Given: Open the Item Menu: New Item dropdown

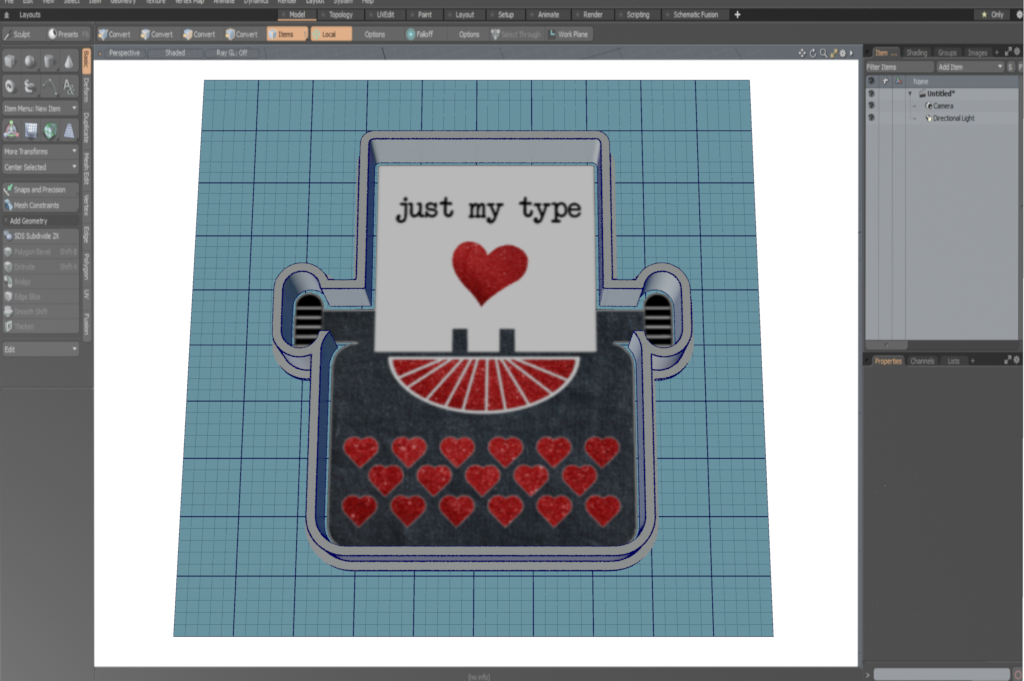Looking at the screenshot, I should (40, 108).
